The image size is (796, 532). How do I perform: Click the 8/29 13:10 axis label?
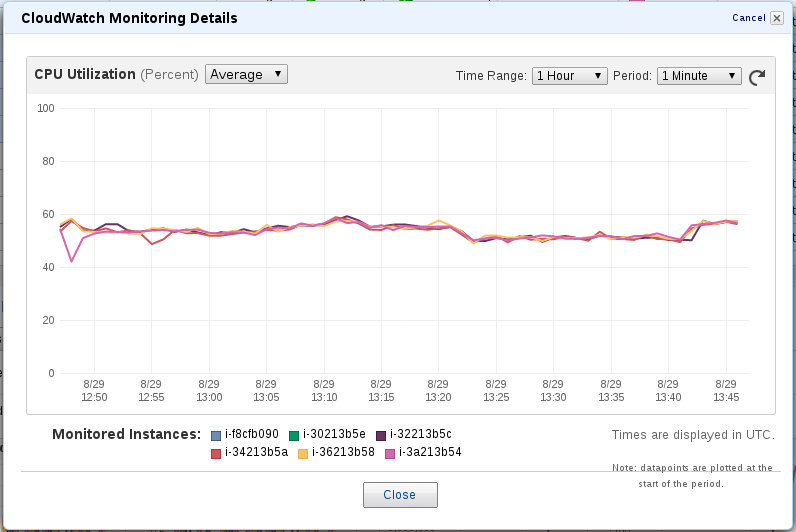324,390
